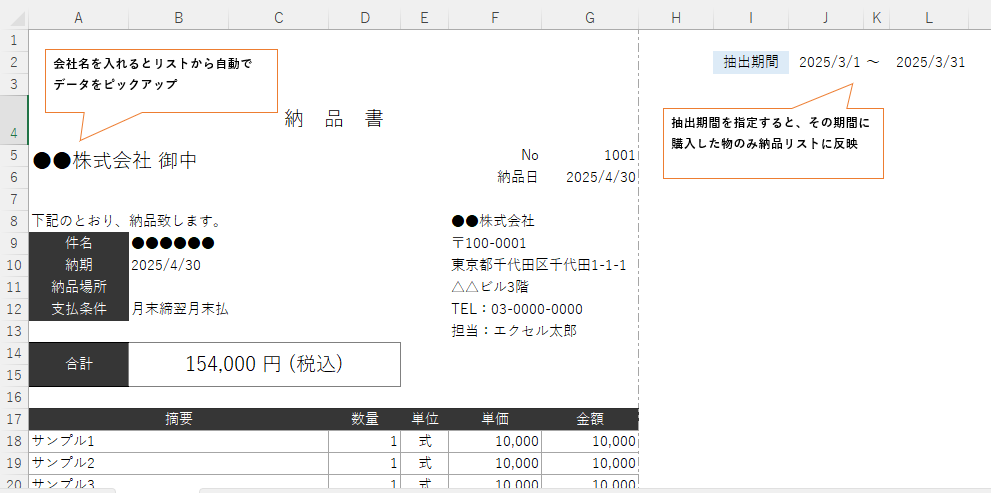Select column F header
This screenshot has width=991, height=493.
[x=495, y=18]
